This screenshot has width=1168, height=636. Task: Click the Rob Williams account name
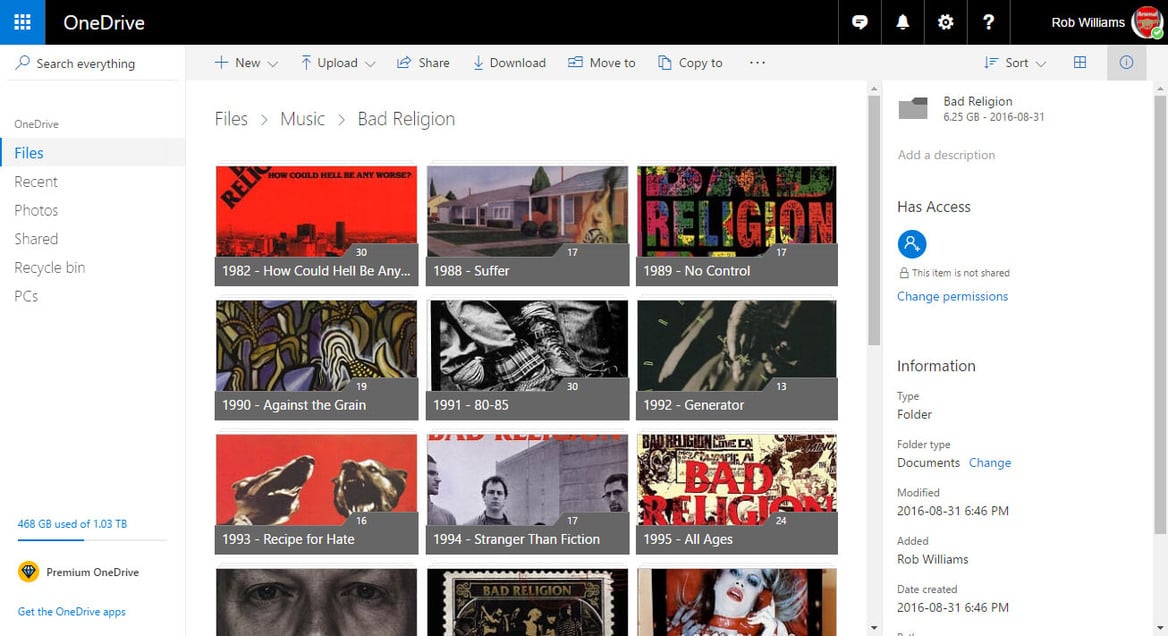tap(1088, 22)
